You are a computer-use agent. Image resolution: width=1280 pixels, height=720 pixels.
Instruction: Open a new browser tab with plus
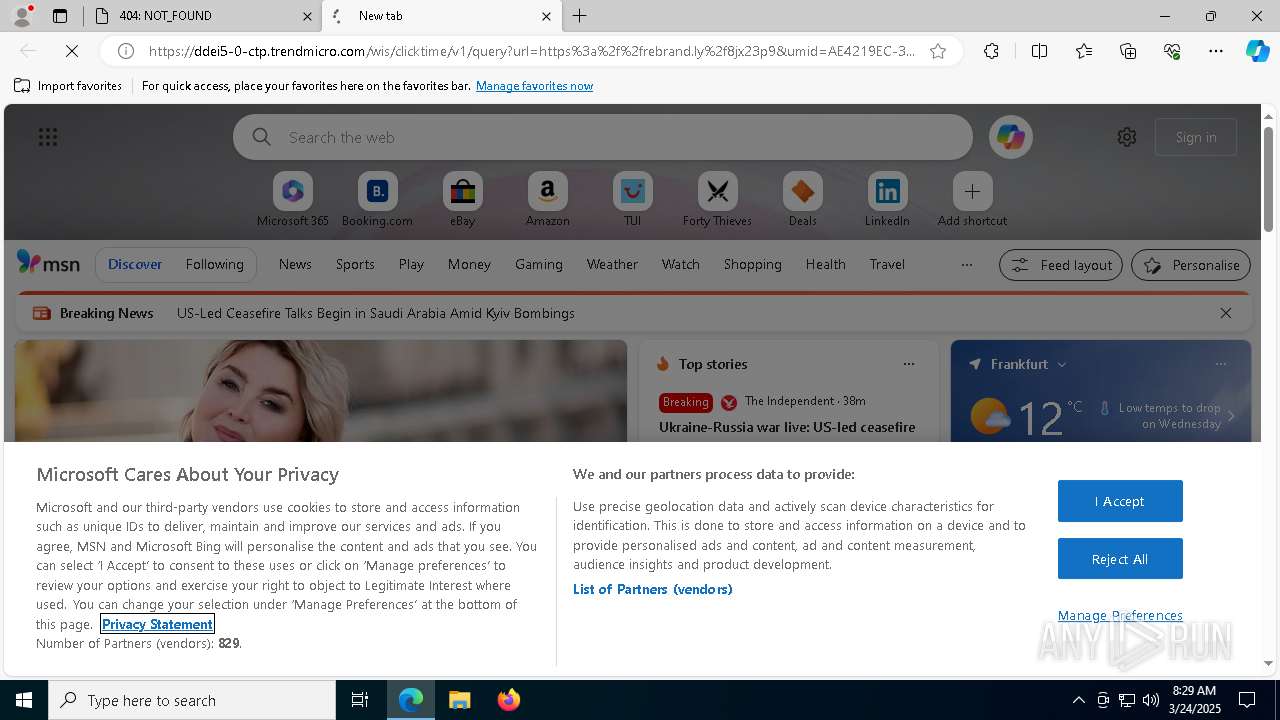tap(580, 16)
